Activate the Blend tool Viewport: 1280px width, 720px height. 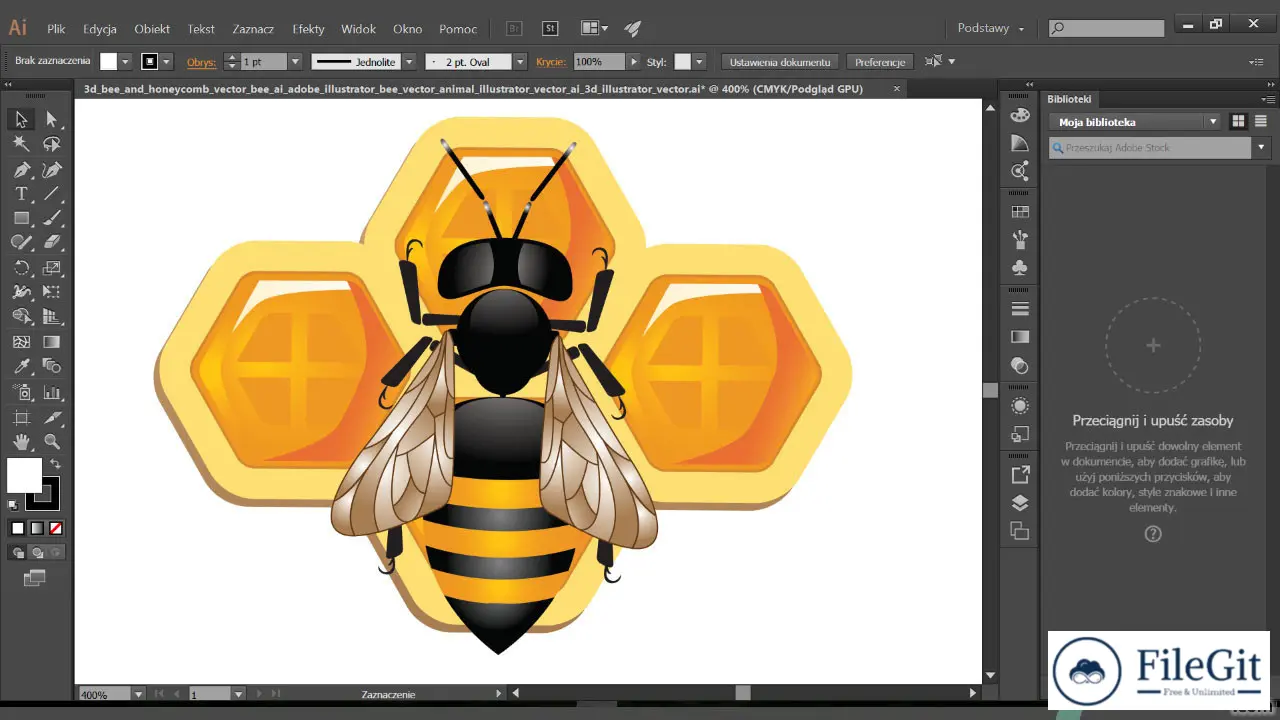[x=52, y=367]
